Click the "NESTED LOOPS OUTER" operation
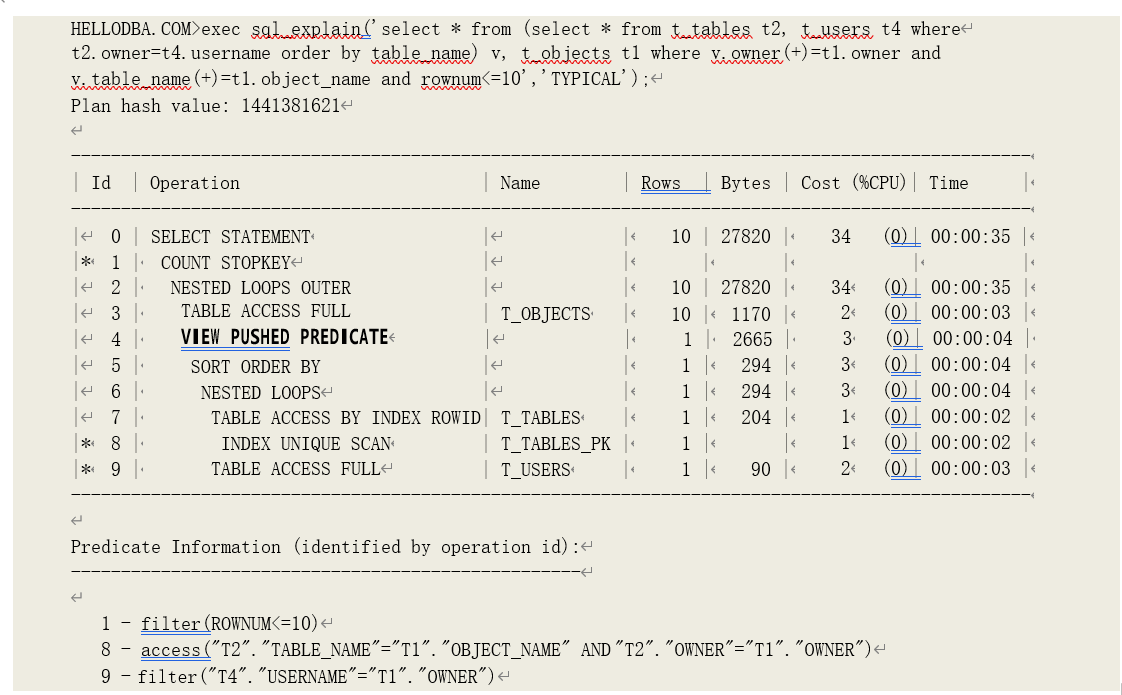 click(260, 288)
